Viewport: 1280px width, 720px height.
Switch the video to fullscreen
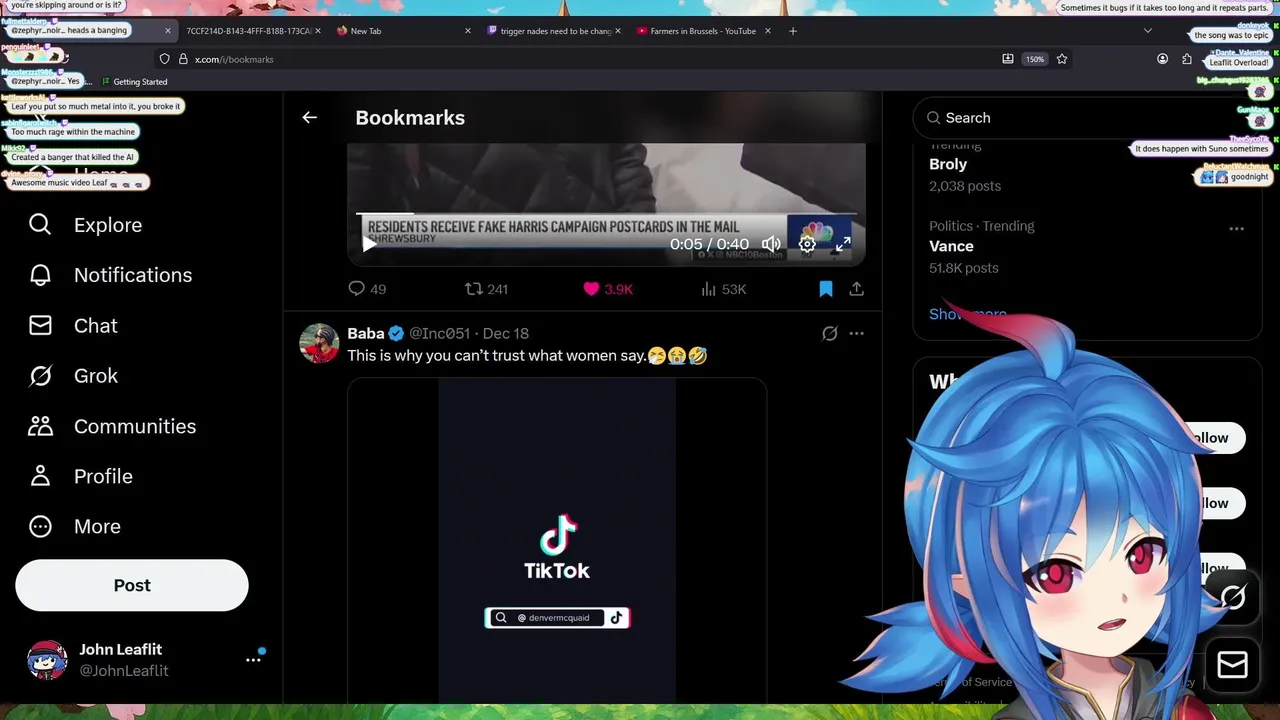click(x=843, y=244)
